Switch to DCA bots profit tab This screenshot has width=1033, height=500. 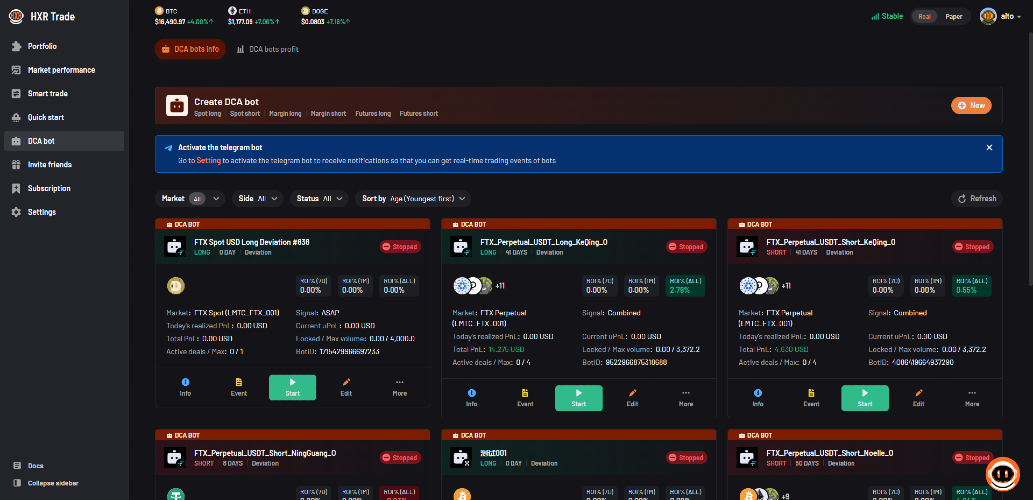267,49
